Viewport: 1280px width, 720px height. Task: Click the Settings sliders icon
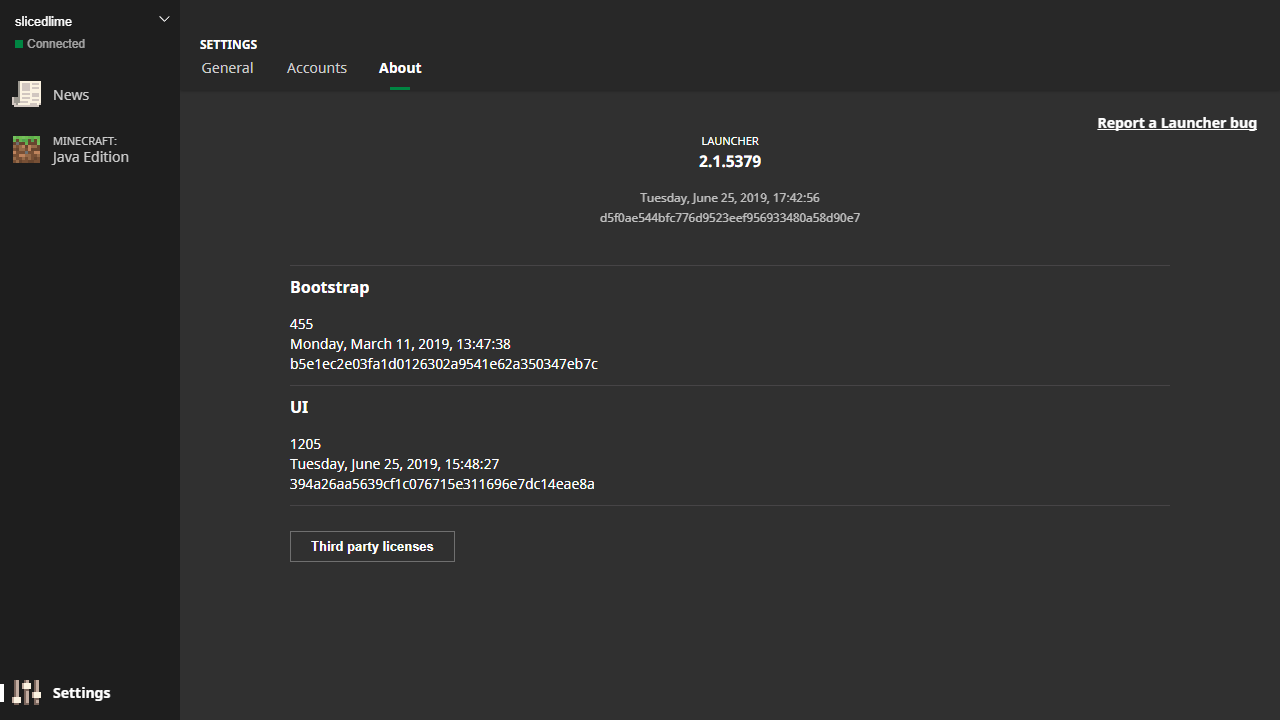pyautogui.click(x=27, y=692)
